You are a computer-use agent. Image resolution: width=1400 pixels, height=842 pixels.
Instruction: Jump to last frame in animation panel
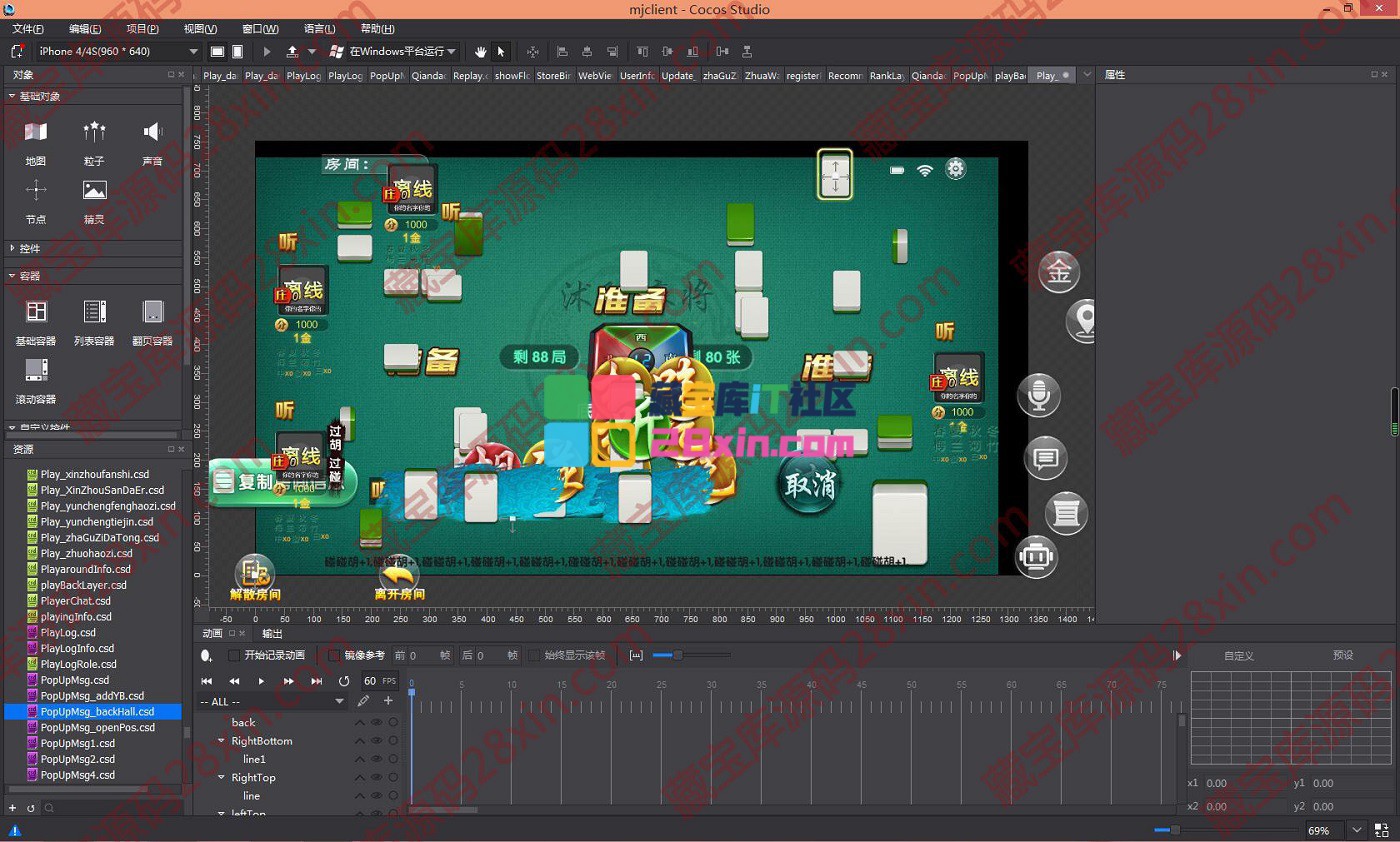coord(317,681)
